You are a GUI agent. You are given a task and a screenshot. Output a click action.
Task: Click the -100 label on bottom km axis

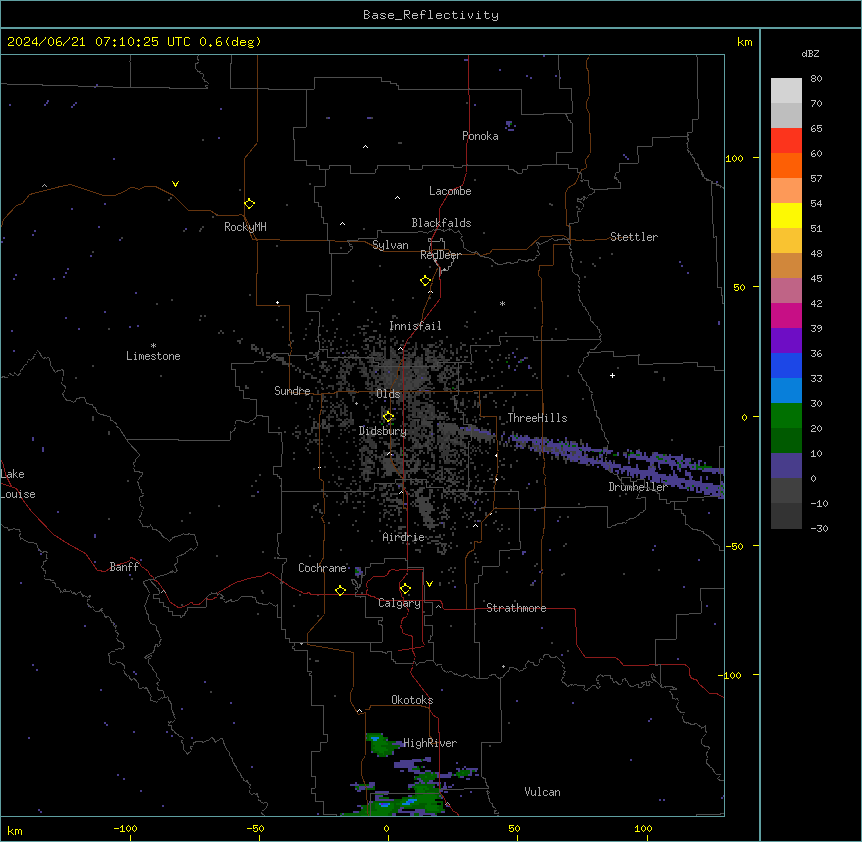point(125,828)
